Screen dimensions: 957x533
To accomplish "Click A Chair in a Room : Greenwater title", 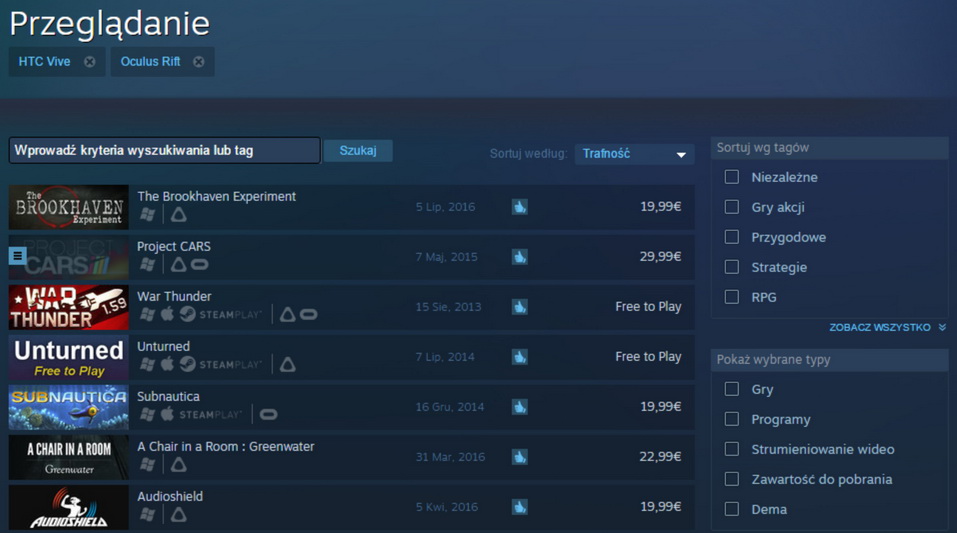I will 226,447.
